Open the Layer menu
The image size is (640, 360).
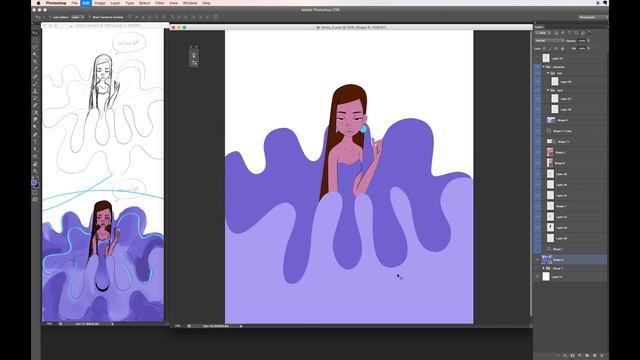click(x=116, y=3)
